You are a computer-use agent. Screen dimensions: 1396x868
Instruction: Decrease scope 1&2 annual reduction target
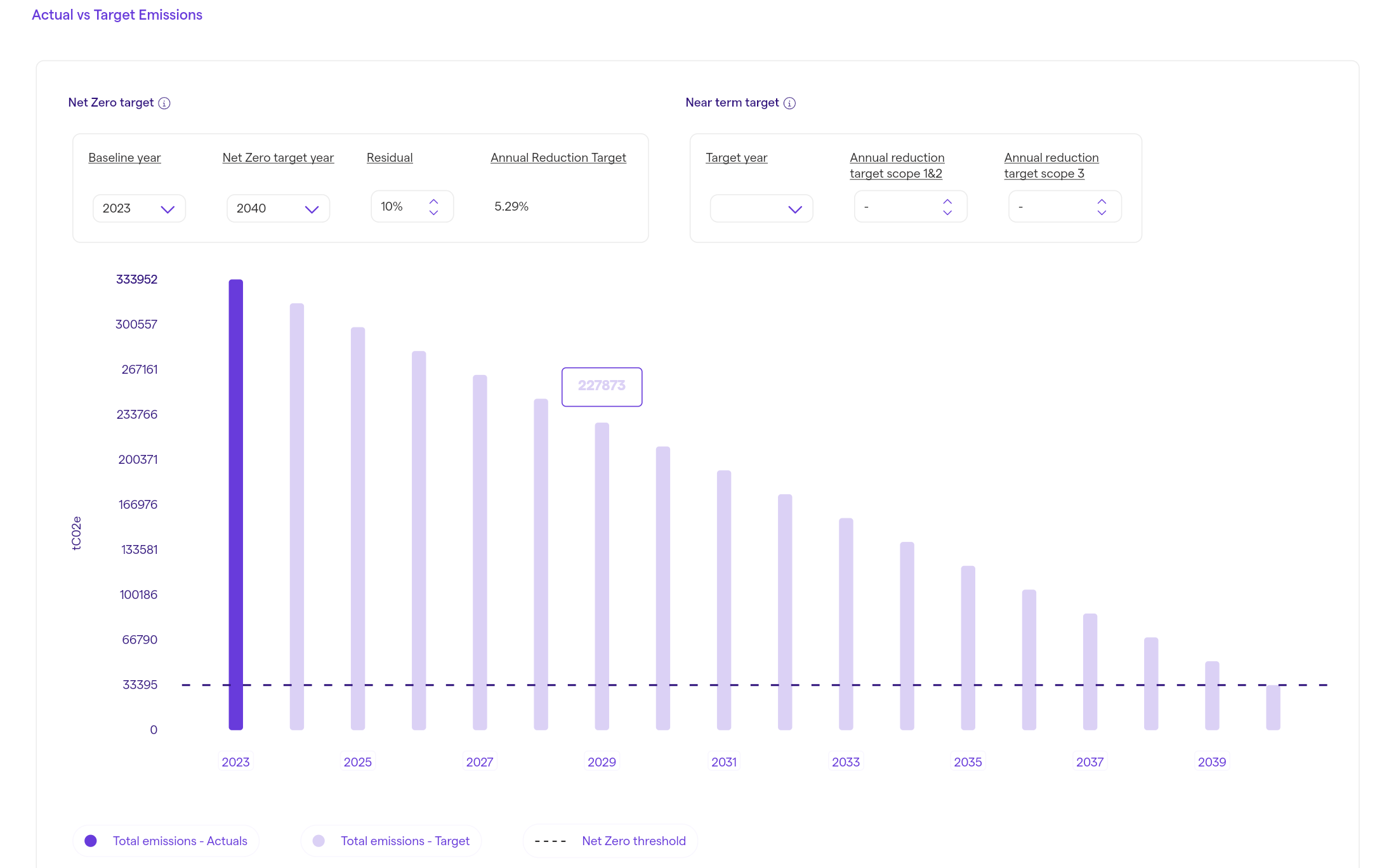pyautogui.click(x=947, y=213)
